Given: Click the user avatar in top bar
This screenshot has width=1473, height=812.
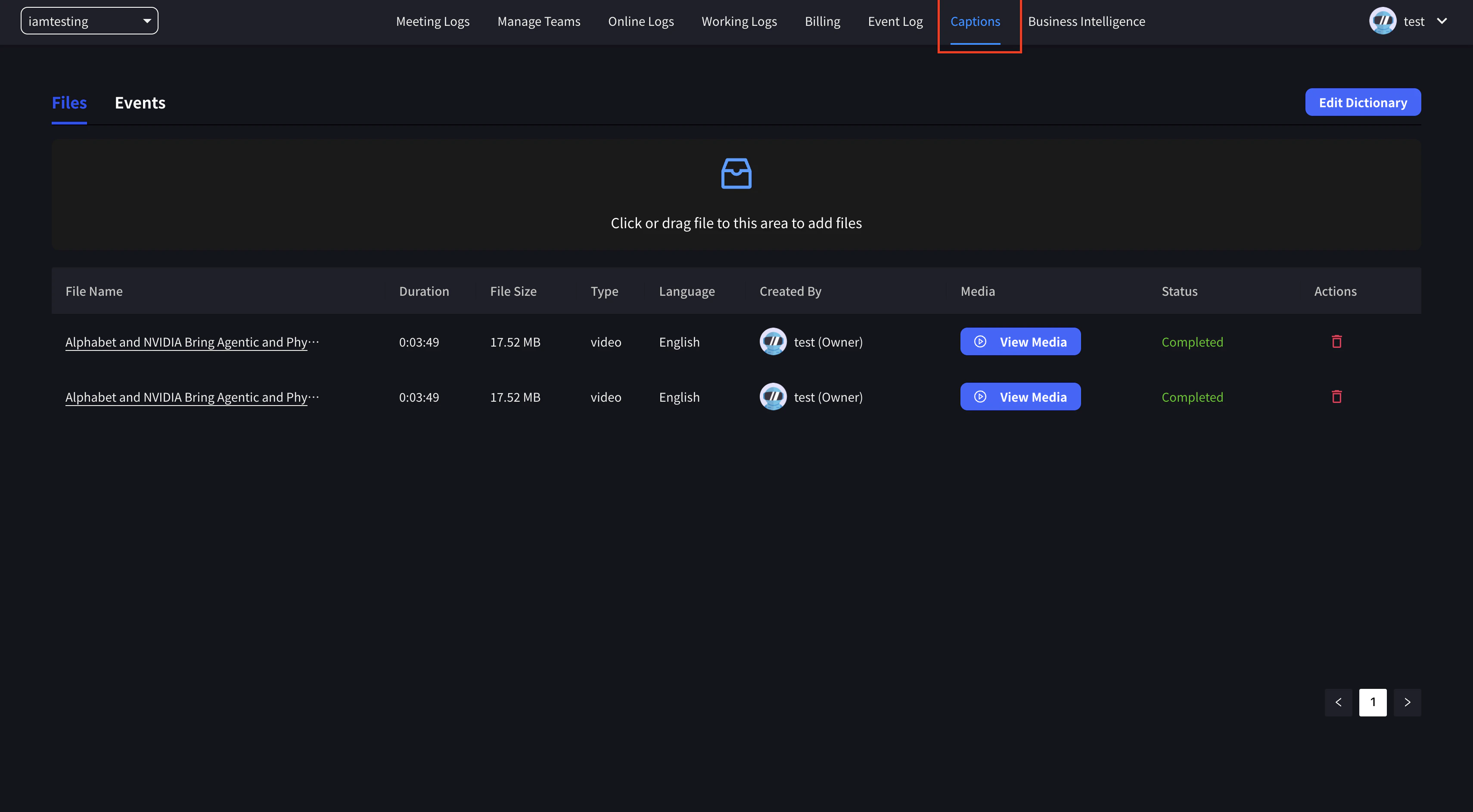Looking at the screenshot, I should (1382, 21).
